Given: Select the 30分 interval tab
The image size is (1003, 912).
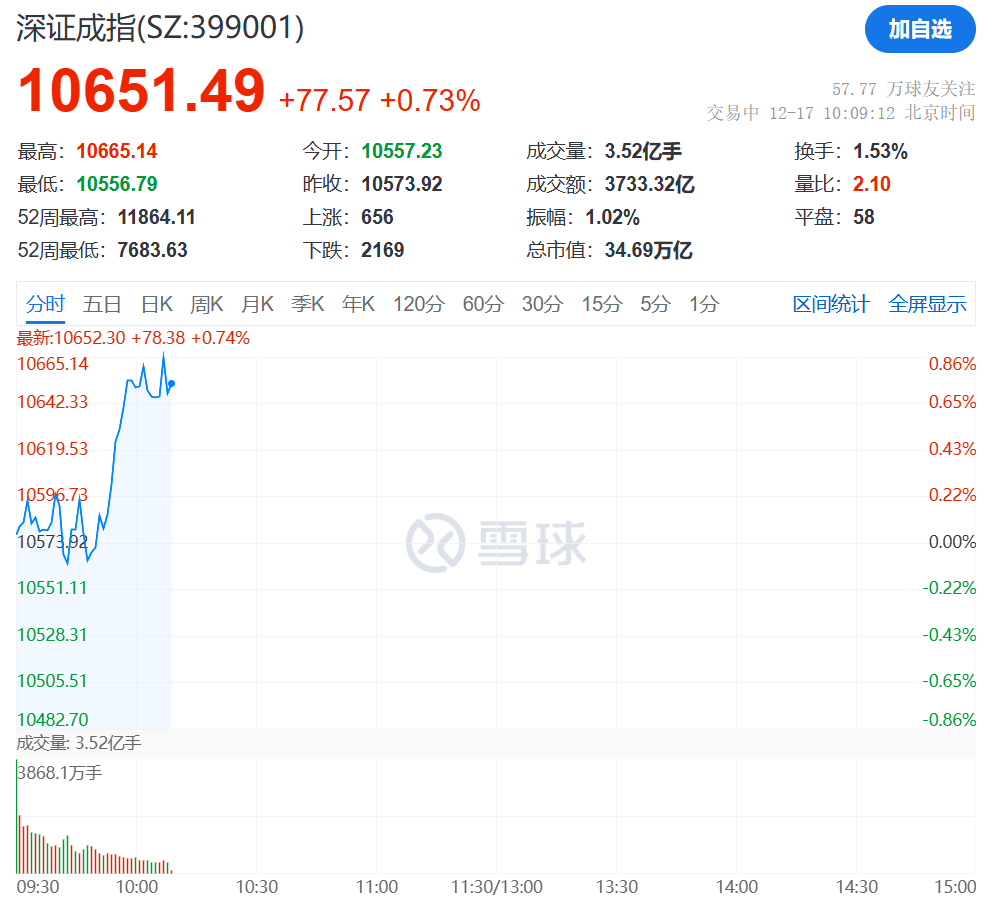Looking at the screenshot, I should click(541, 304).
